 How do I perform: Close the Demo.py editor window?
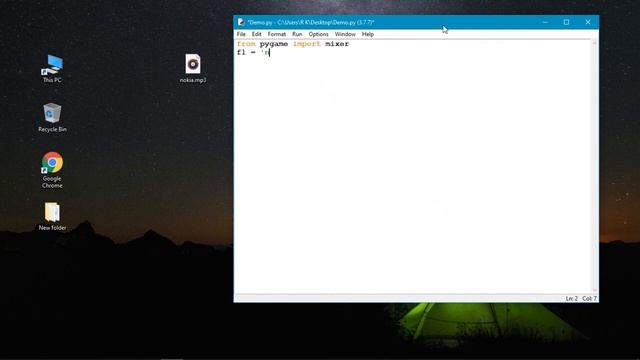(x=588, y=22)
